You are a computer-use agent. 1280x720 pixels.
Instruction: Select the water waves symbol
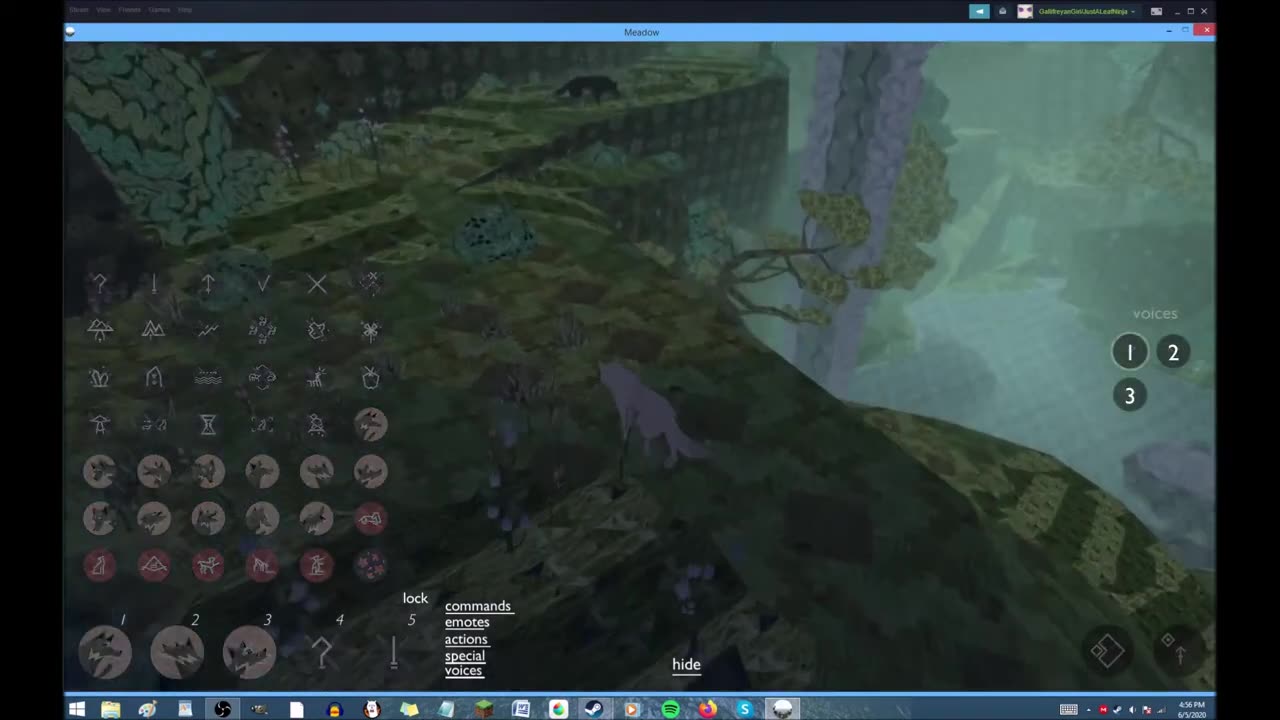(208, 377)
